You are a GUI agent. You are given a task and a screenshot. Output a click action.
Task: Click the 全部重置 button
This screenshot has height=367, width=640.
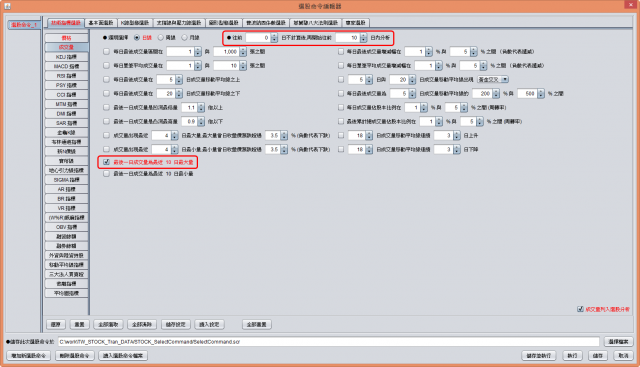[257, 325]
